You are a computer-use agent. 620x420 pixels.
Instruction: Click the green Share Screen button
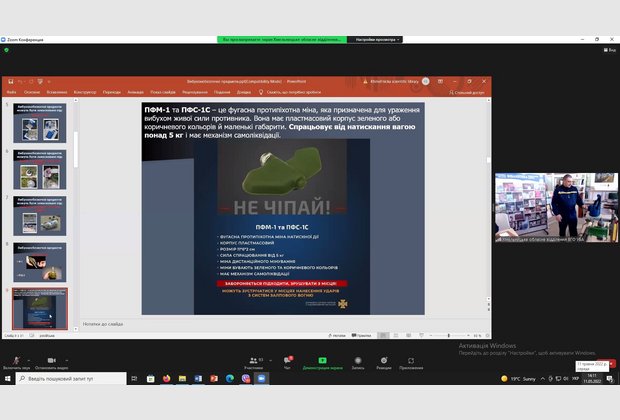pos(323,361)
